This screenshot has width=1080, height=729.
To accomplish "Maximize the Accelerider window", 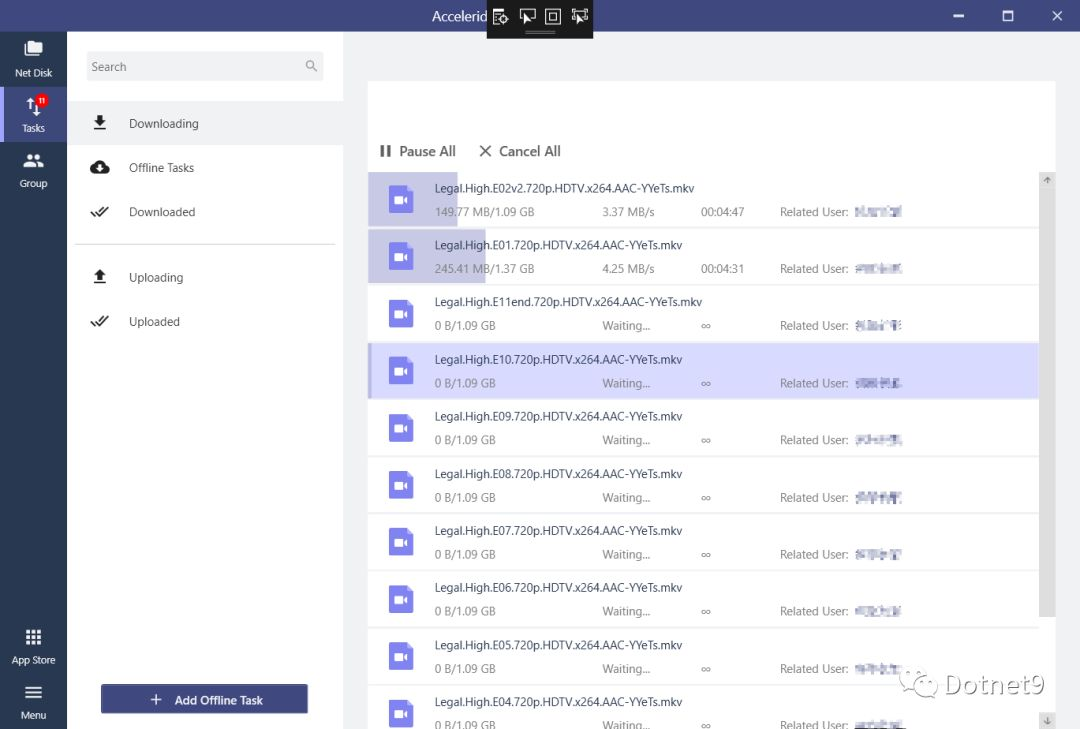I will [1008, 16].
